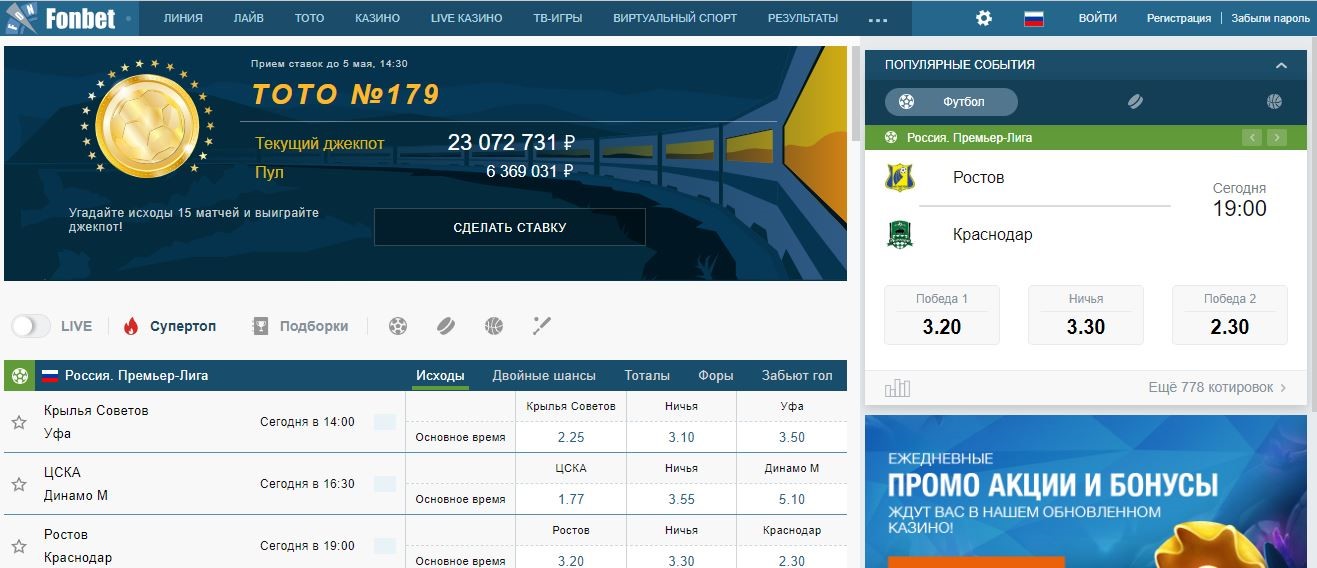Screen dimensions: 1317x568
Task: Expand Ещё 778 котировок
Action: coord(1218,387)
